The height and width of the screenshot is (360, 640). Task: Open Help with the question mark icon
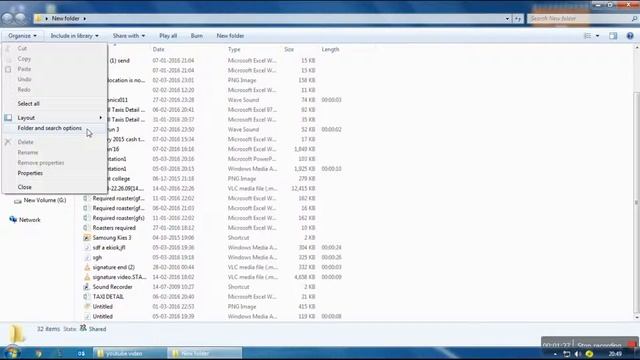click(630, 36)
